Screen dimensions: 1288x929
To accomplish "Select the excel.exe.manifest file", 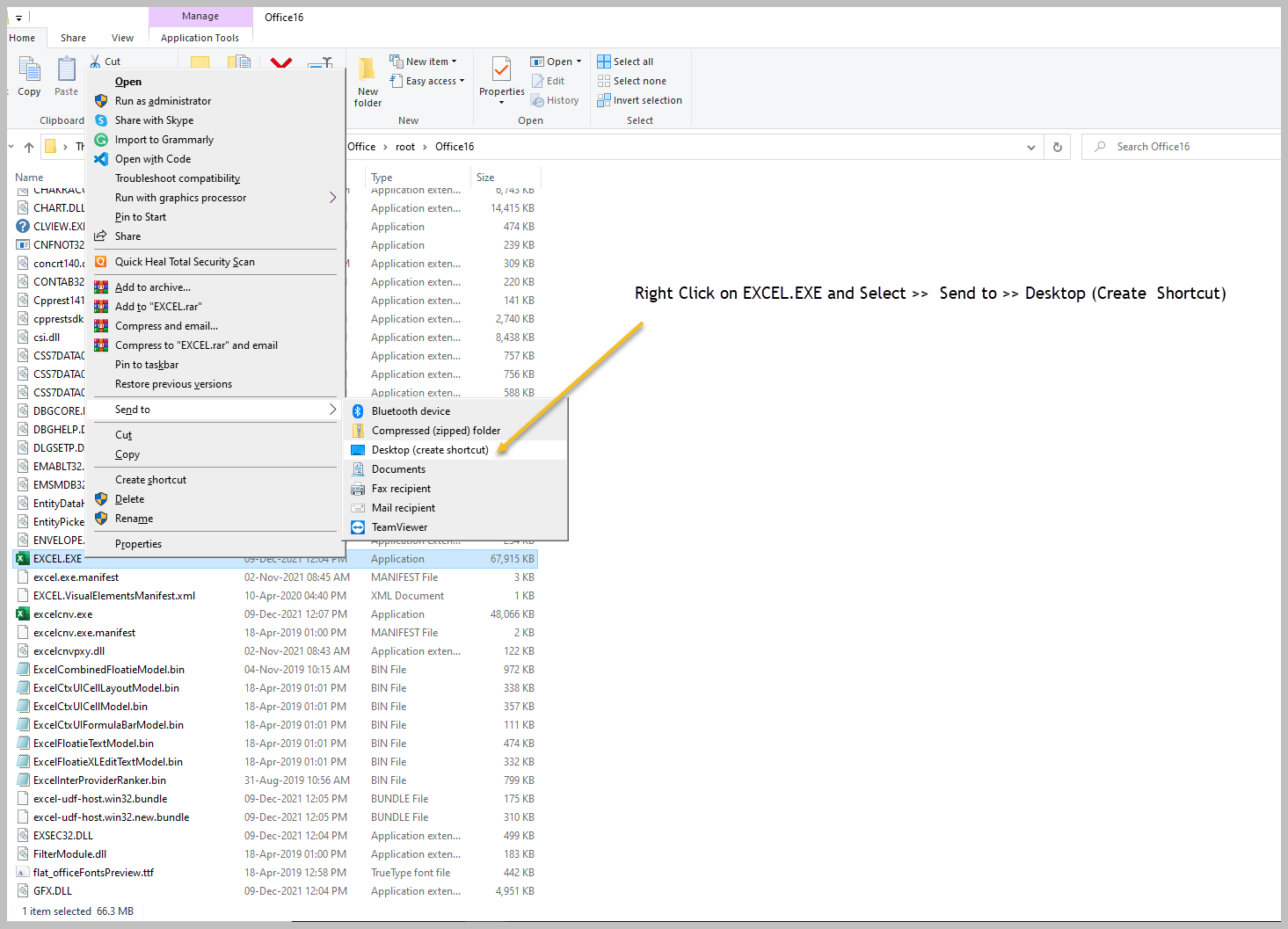I will tap(275, 577).
